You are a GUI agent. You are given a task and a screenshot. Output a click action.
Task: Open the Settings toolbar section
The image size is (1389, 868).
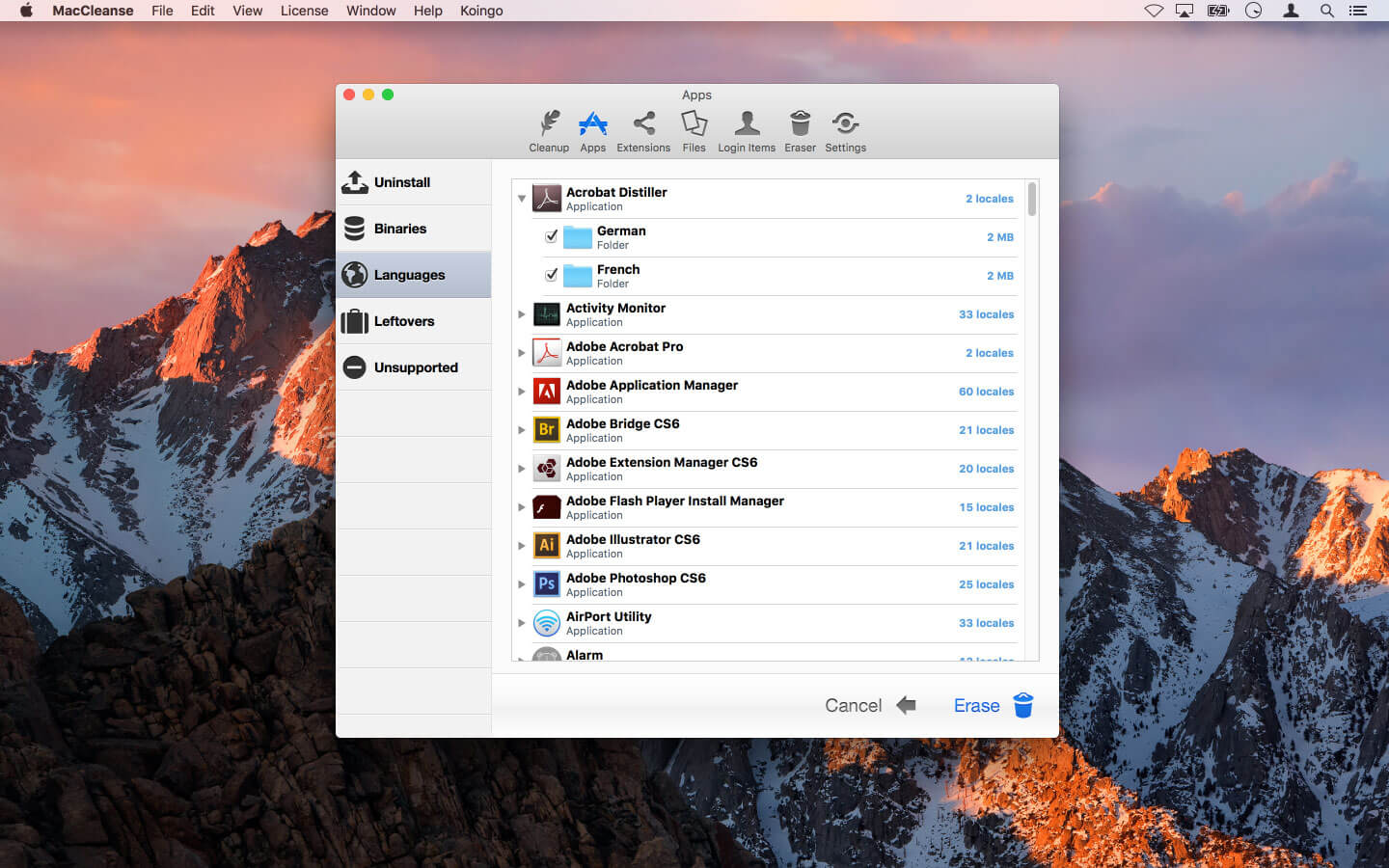846,131
